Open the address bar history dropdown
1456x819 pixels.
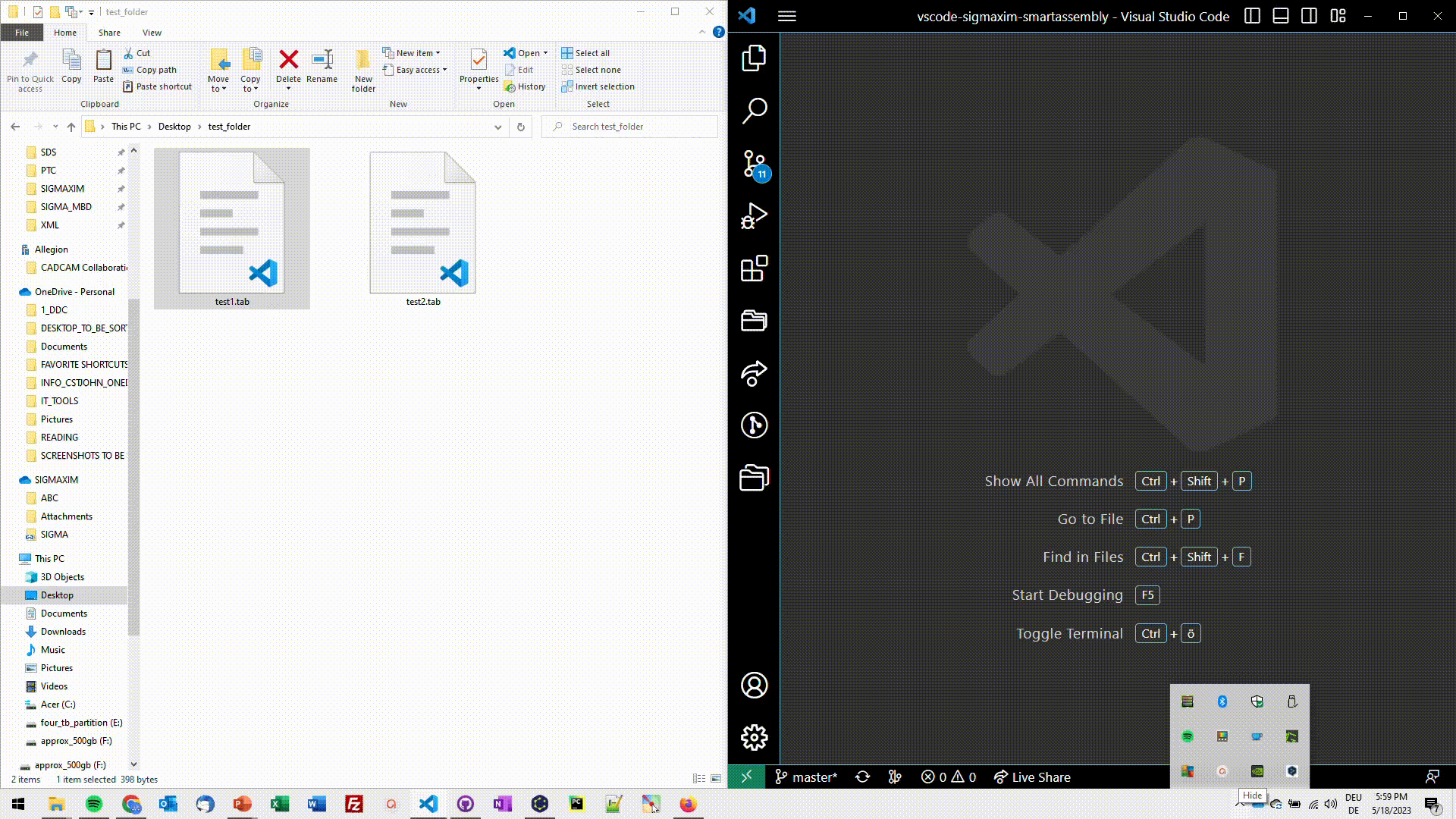click(x=497, y=127)
